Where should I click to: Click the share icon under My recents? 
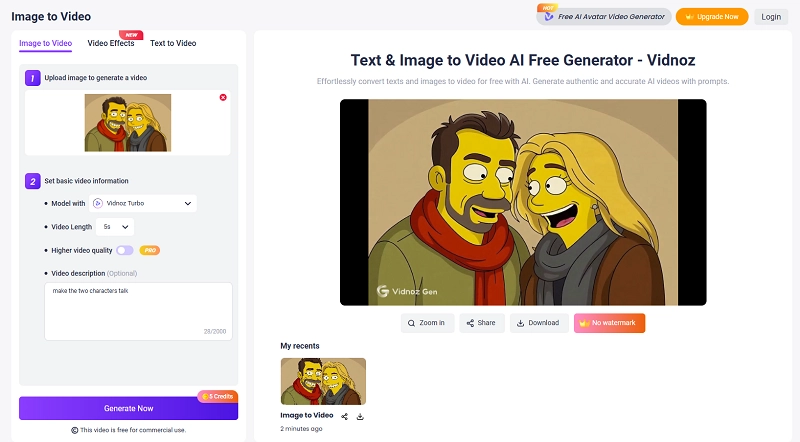(x=344, y=416)
